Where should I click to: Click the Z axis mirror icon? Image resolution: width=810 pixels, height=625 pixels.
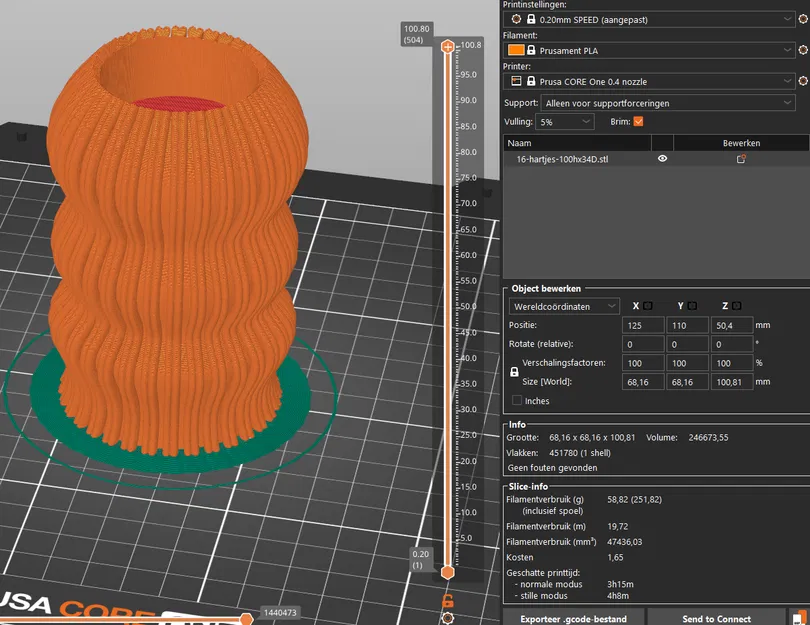[x=736, y=306]
